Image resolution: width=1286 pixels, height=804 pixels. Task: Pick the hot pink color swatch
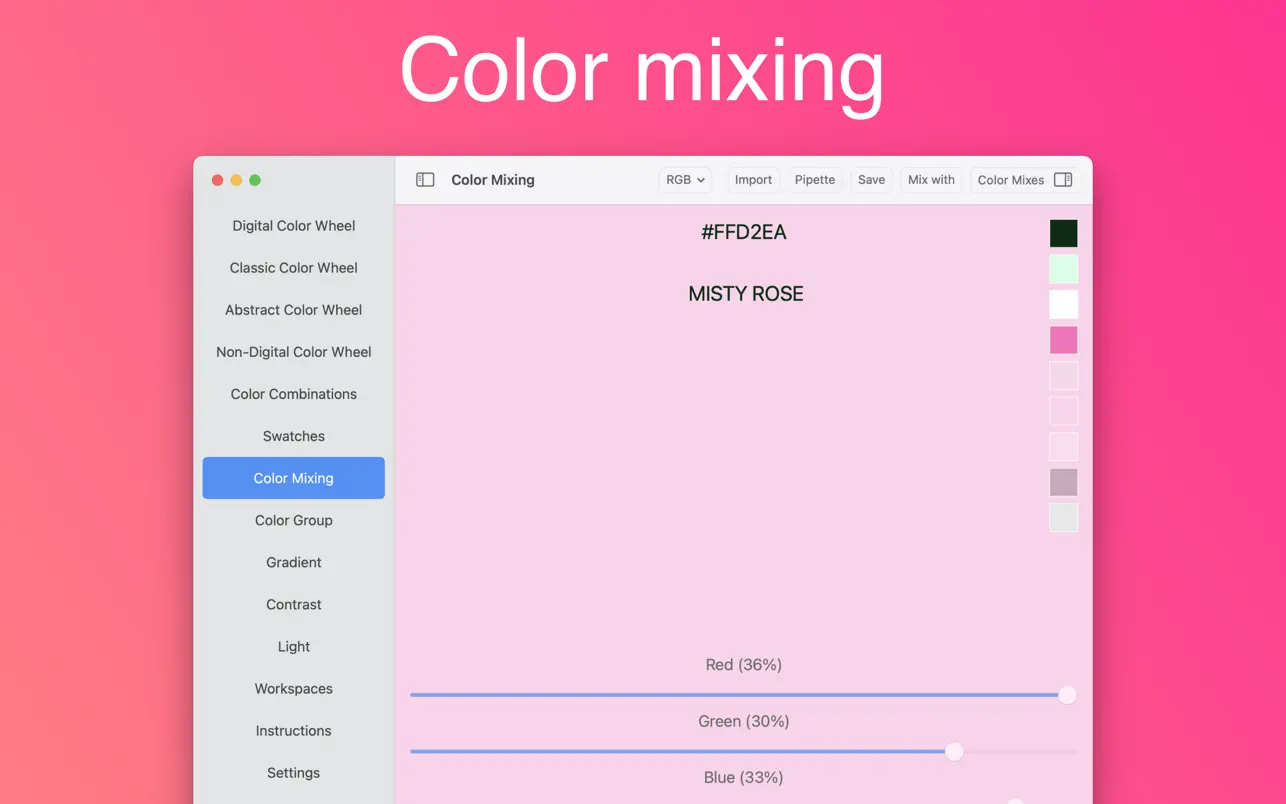(1063, 340)
